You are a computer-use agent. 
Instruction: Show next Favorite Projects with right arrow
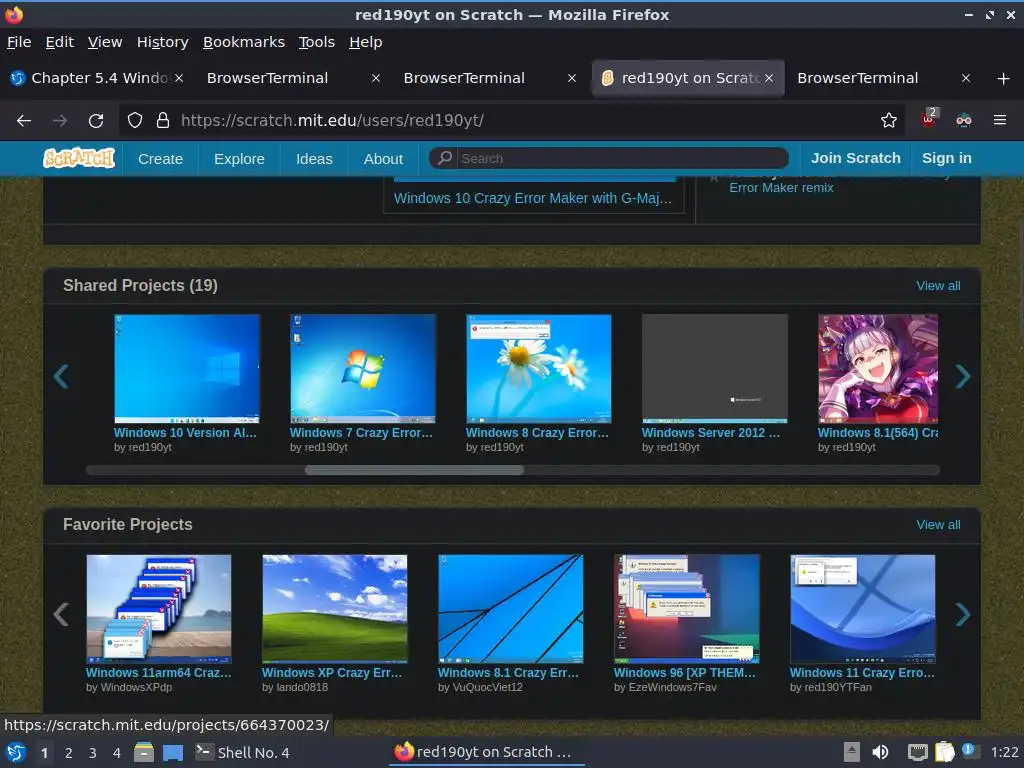[x=963, y=615]
